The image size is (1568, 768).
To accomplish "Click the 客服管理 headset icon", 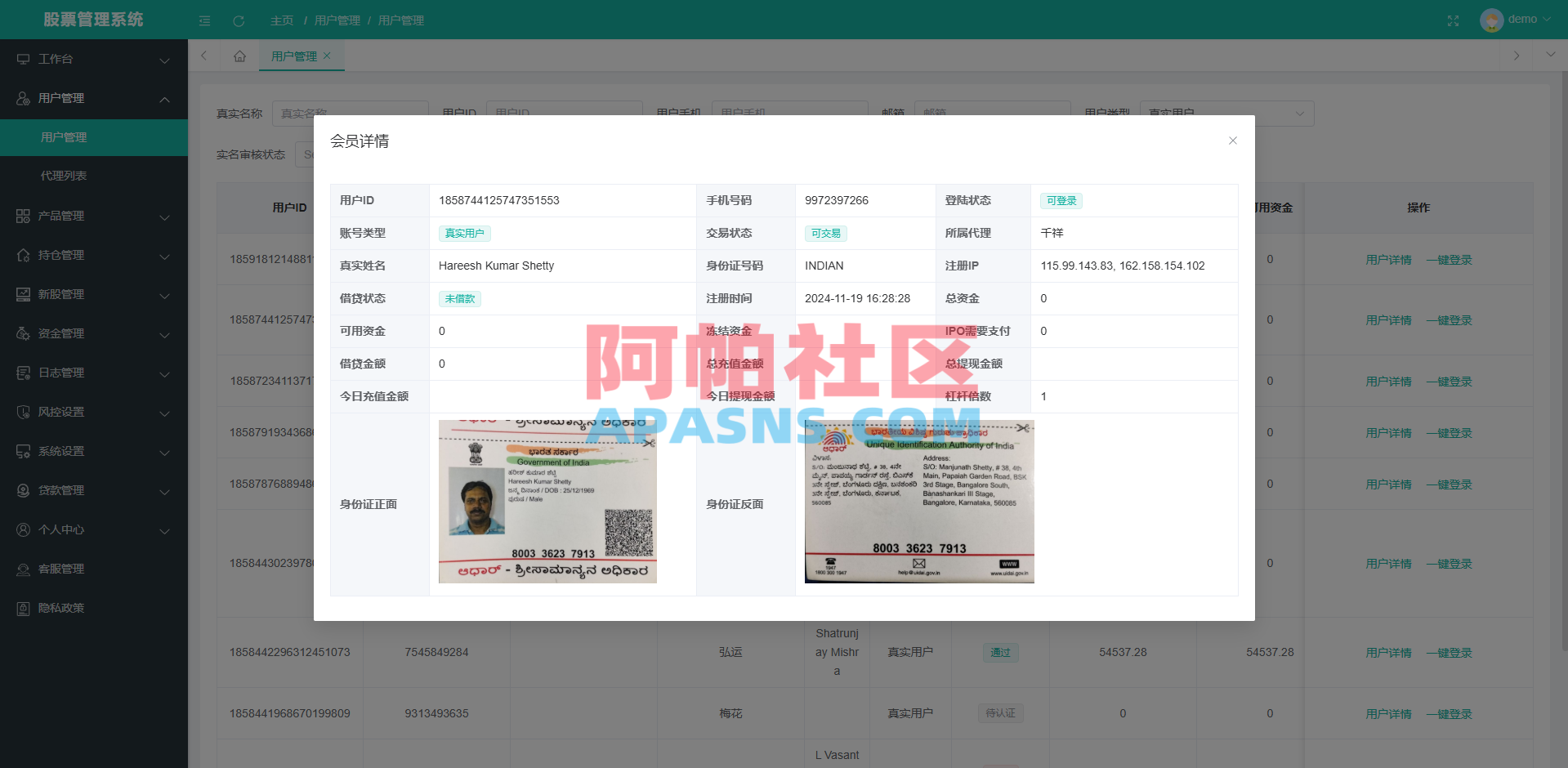I will [x=23, y=568].
